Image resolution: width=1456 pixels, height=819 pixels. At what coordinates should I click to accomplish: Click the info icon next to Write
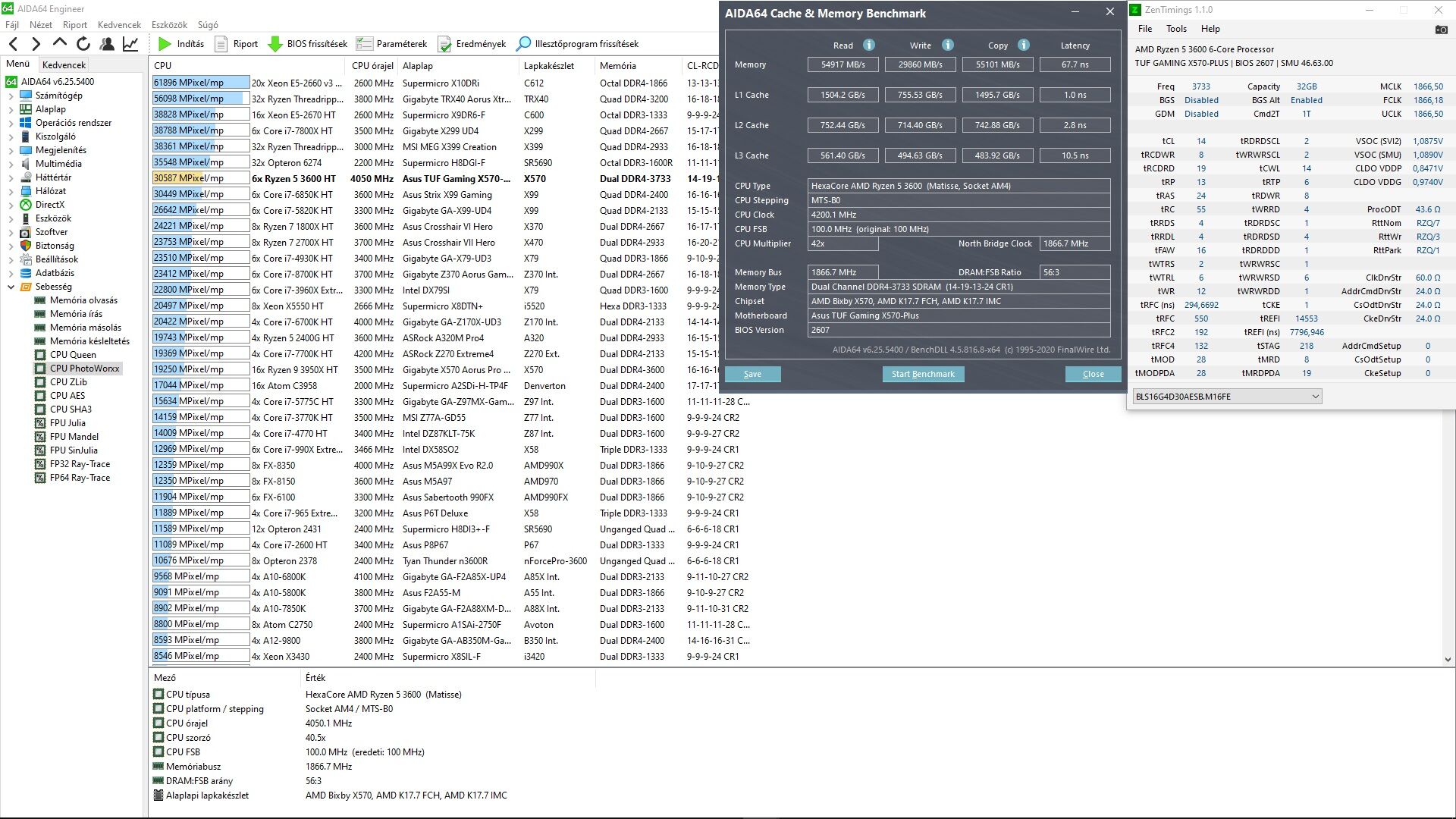pos(948,45)
